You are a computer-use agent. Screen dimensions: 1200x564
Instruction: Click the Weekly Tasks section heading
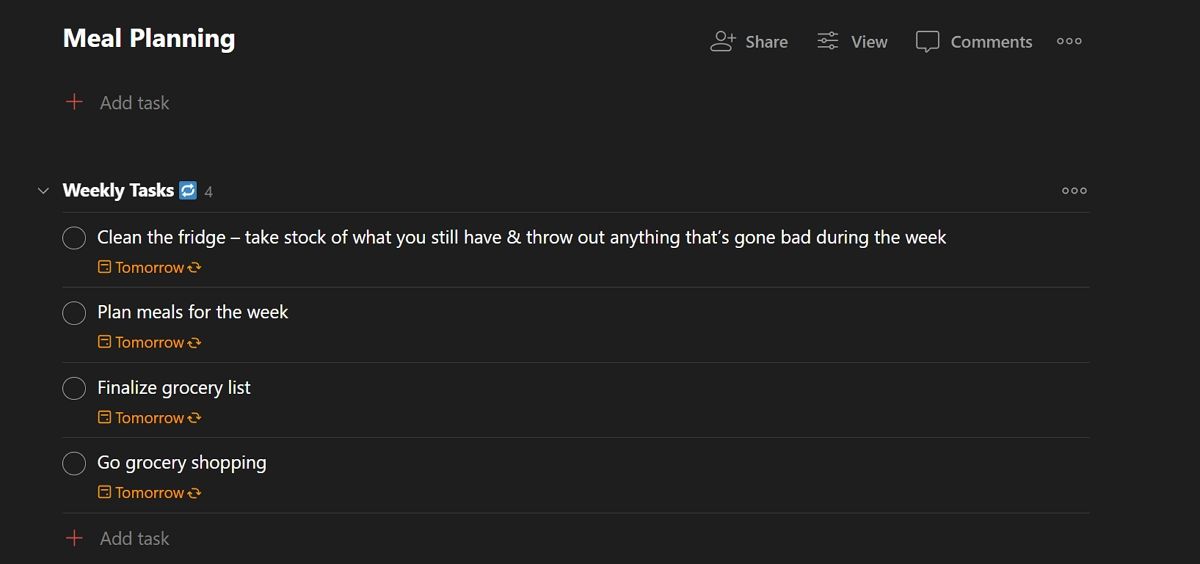118,191
